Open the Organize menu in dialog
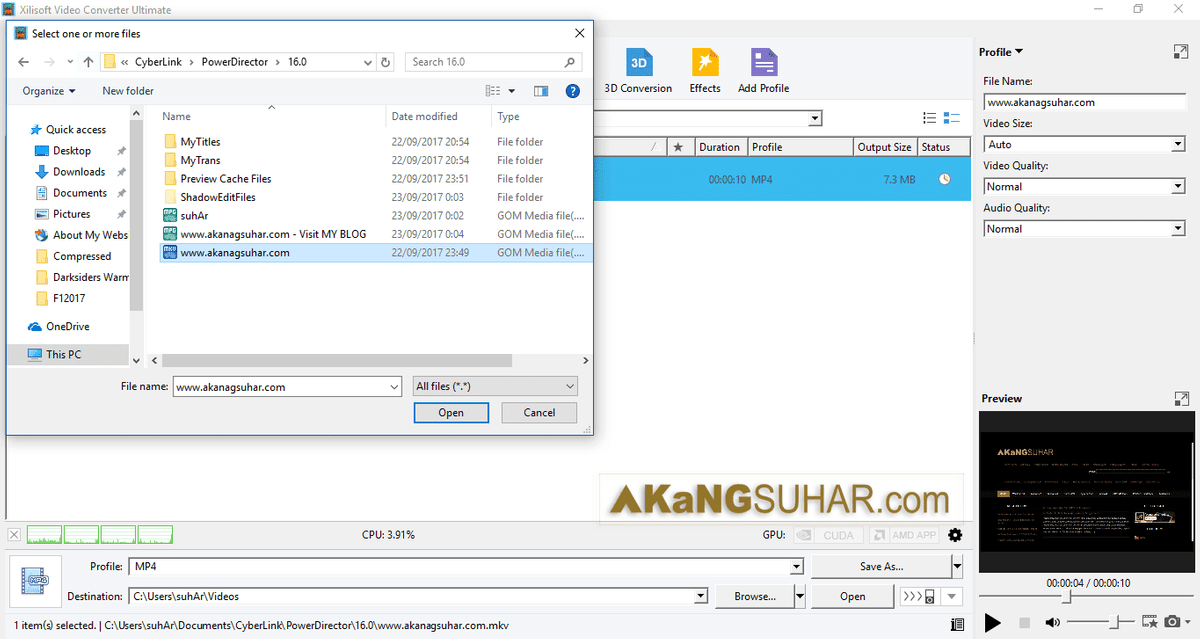 (49, 91)
